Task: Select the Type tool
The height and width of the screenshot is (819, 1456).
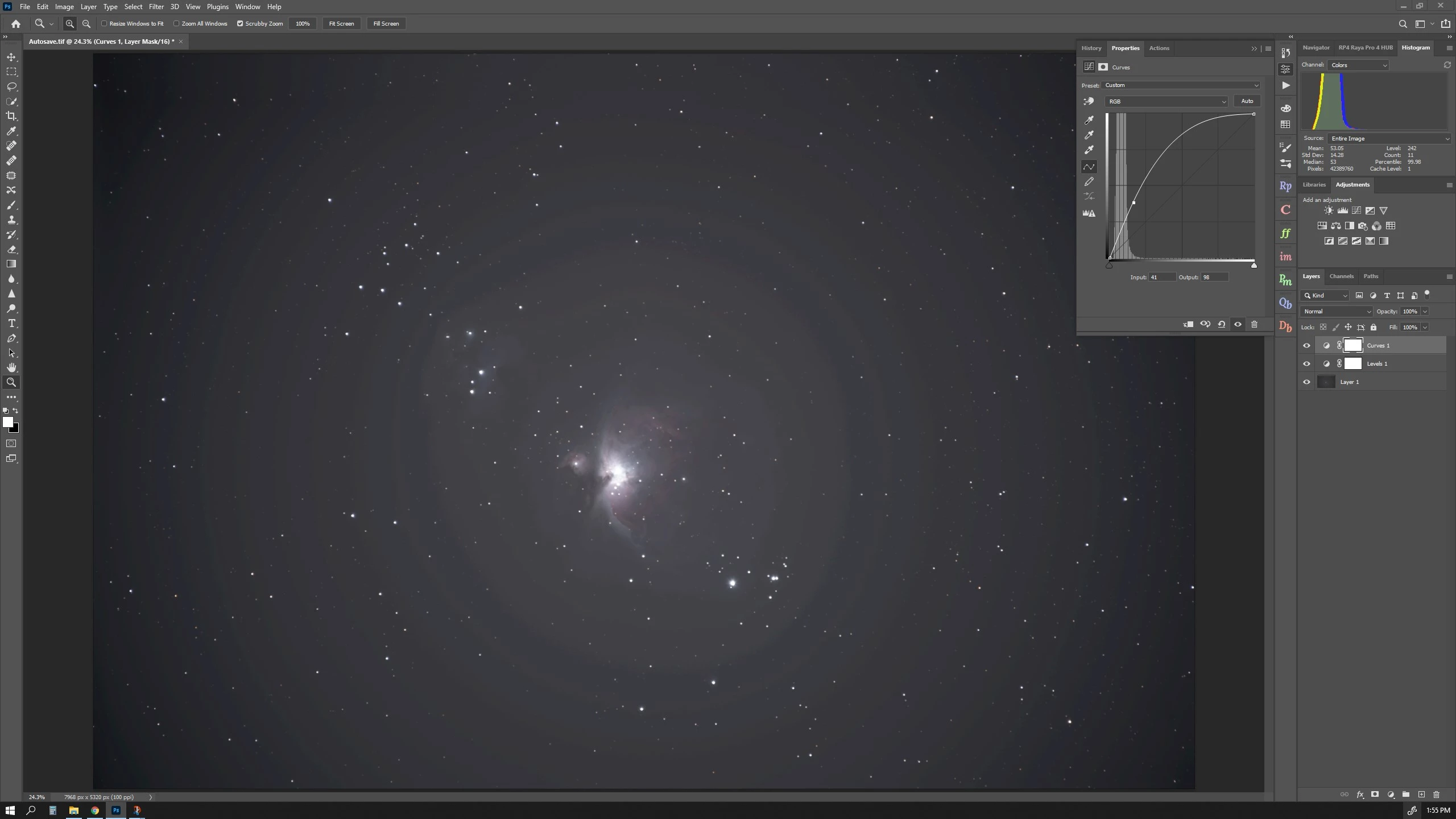Action: 11,323
